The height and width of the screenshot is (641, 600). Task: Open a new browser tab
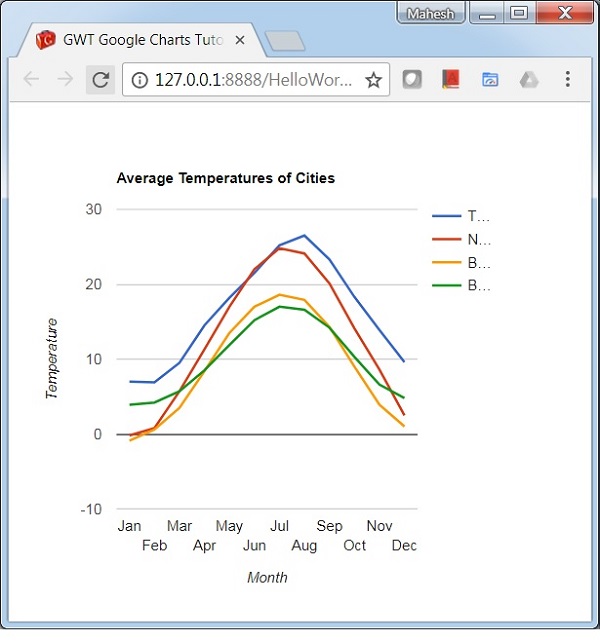coord(286,41)
